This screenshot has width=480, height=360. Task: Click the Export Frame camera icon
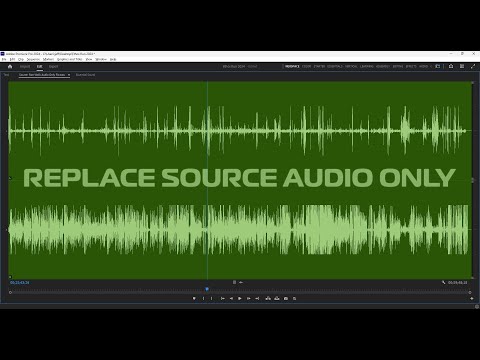(x=286, y=298)
